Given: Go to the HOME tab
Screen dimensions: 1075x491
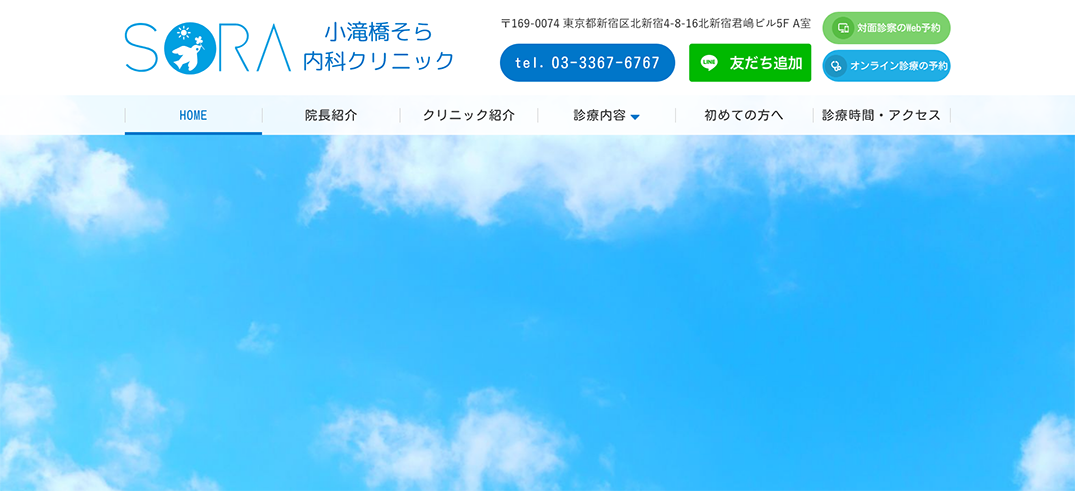Looking at the screenshot, I should [x=193, y=115].
